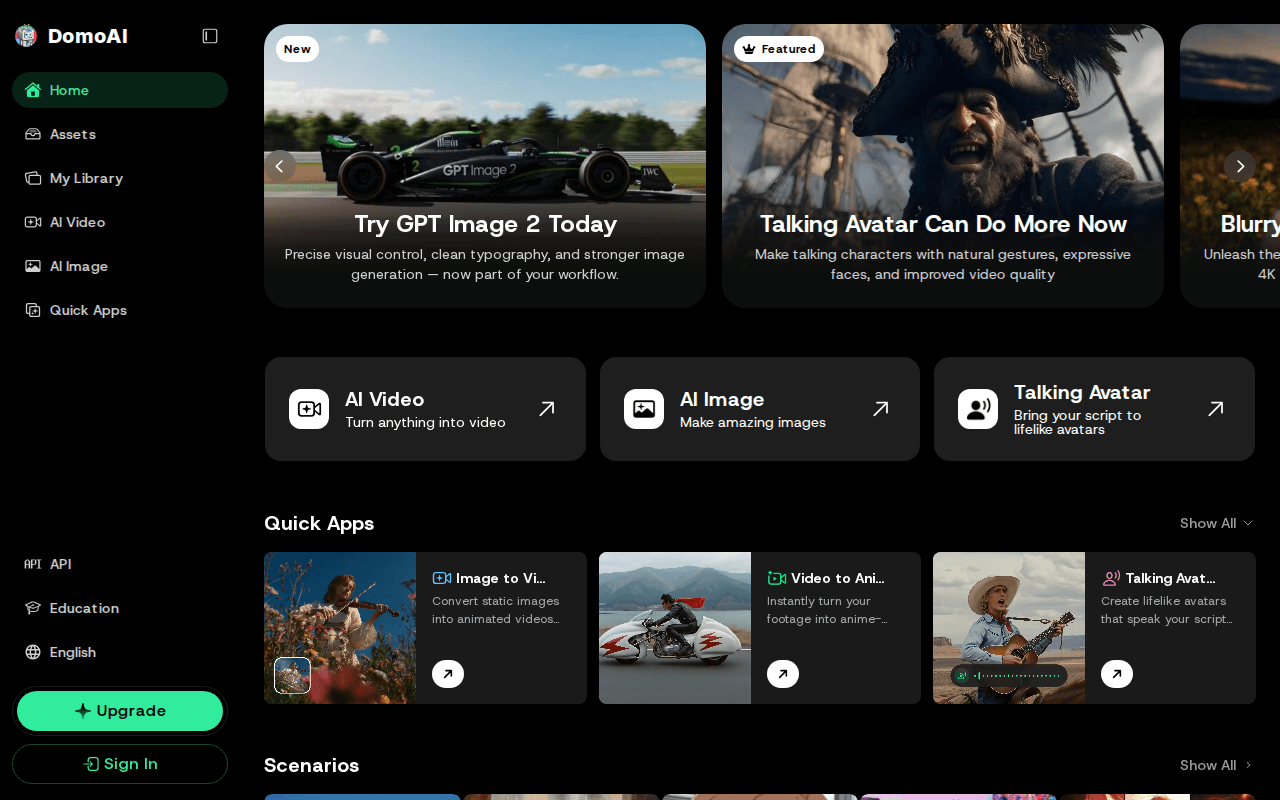This screenshot has width=1280, height=800.
Task: Click the DomoAI logo icon
Action: tap(26, 36)
